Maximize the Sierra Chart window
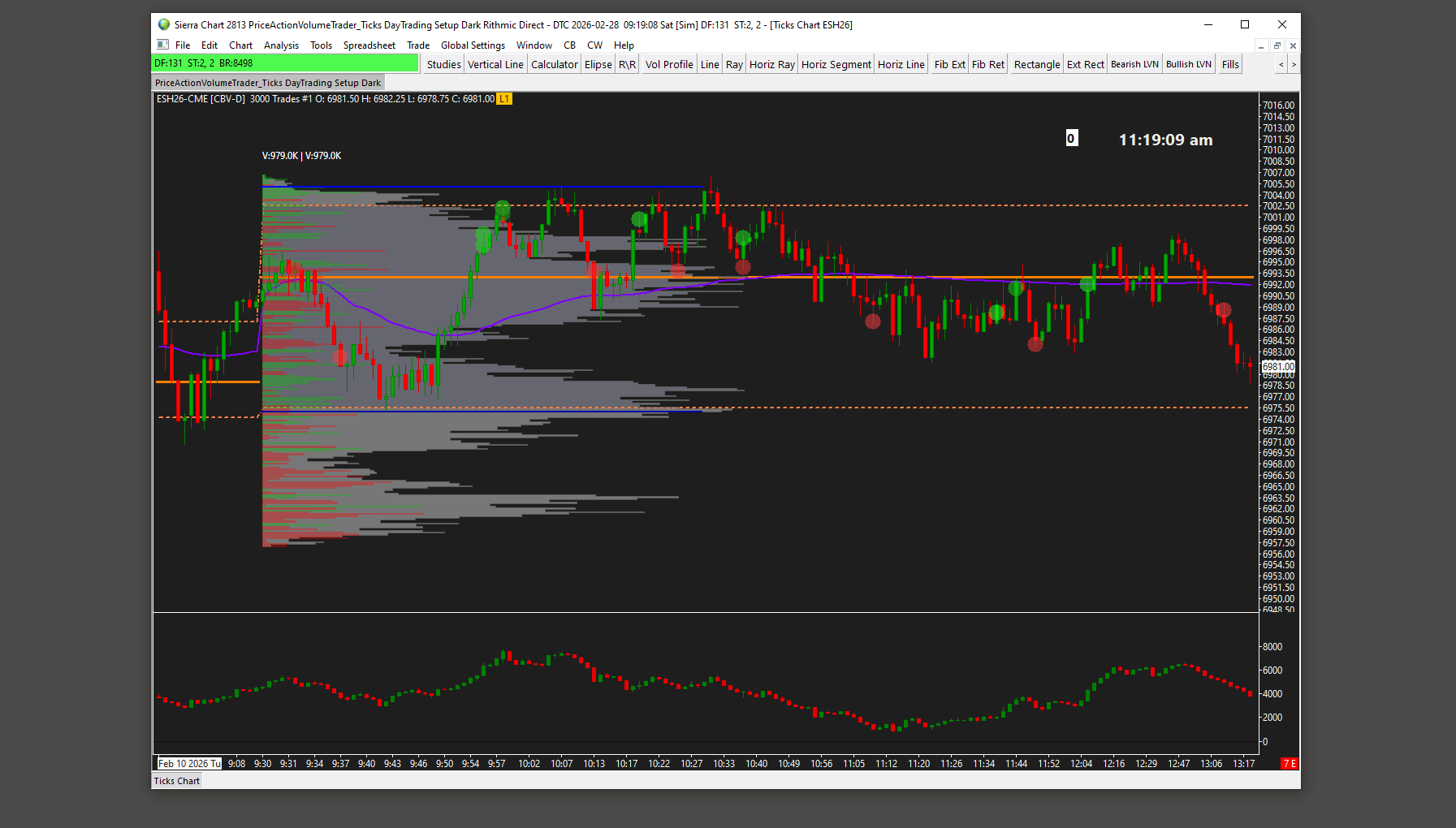 pyautogui.click(x=1245, y=25)
